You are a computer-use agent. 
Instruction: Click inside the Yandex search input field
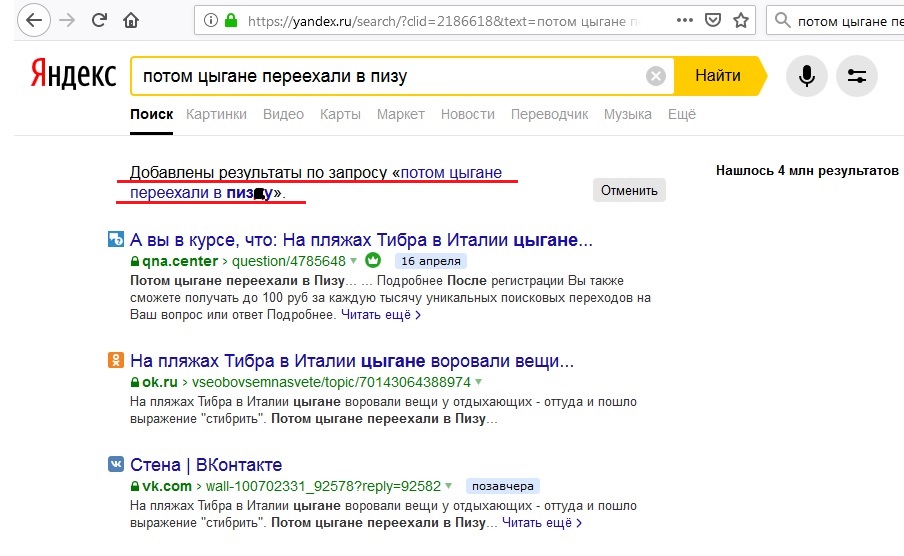coord(390,76)
